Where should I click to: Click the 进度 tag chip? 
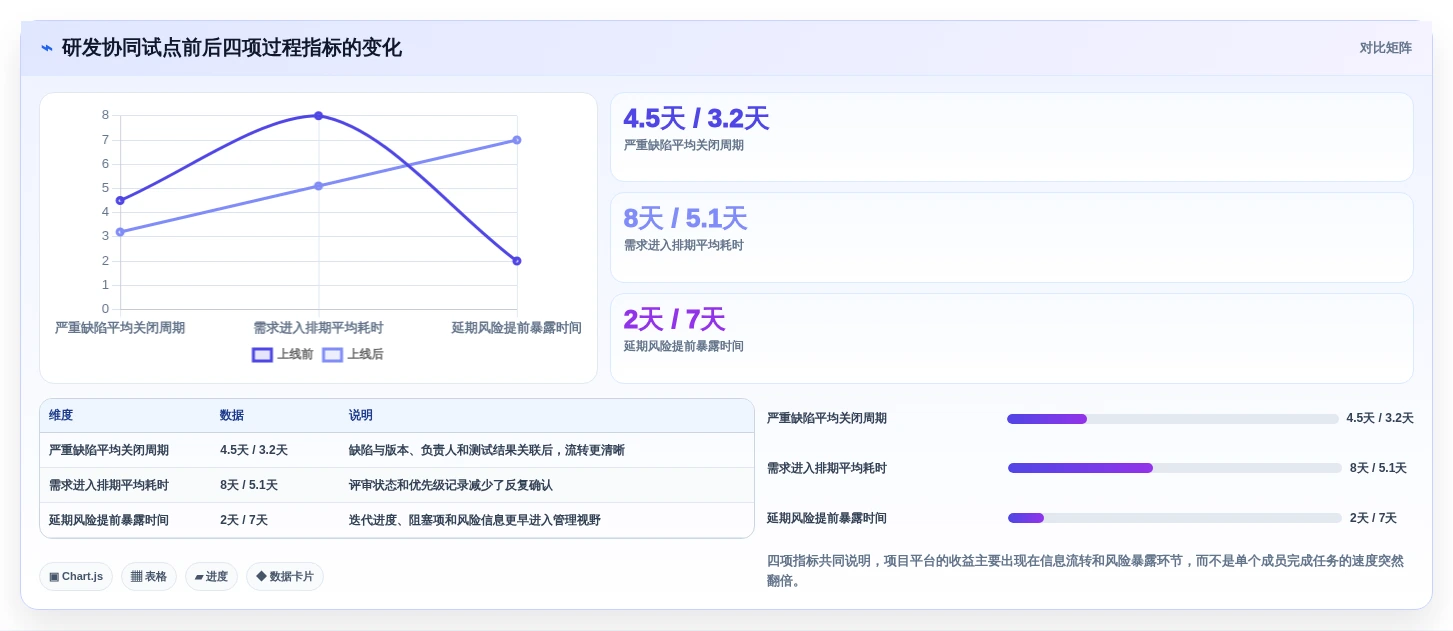[211, 577]
